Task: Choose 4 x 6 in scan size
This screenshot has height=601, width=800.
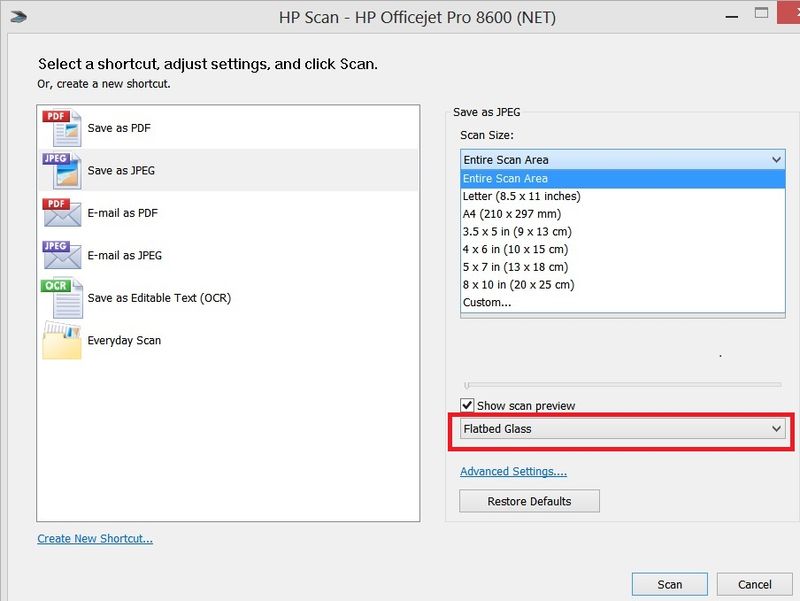Action: 622,249
